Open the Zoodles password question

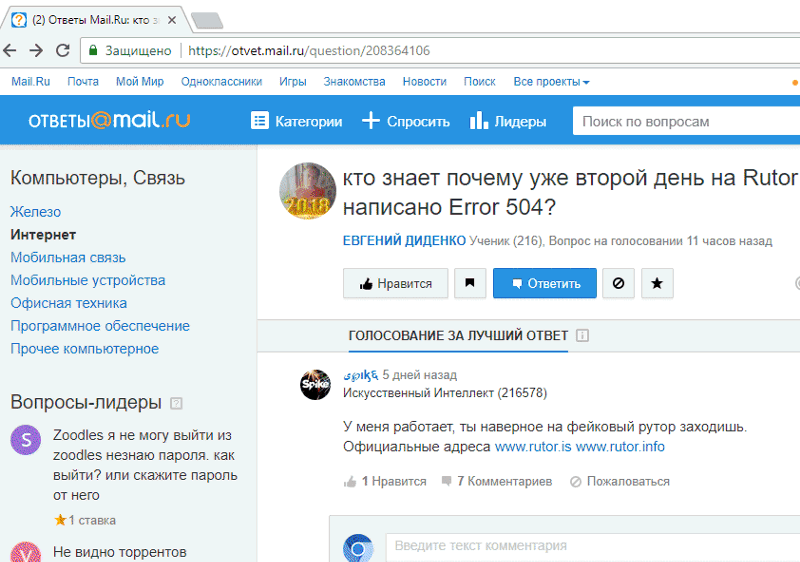pos(145,465)
